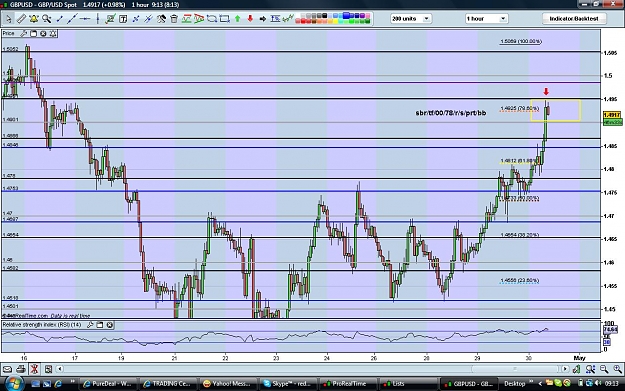Viewport: 625px width, 391px height.
Task: Click the scrollbar left arrow
Action: pyautogui.click(x=60, y=369)
